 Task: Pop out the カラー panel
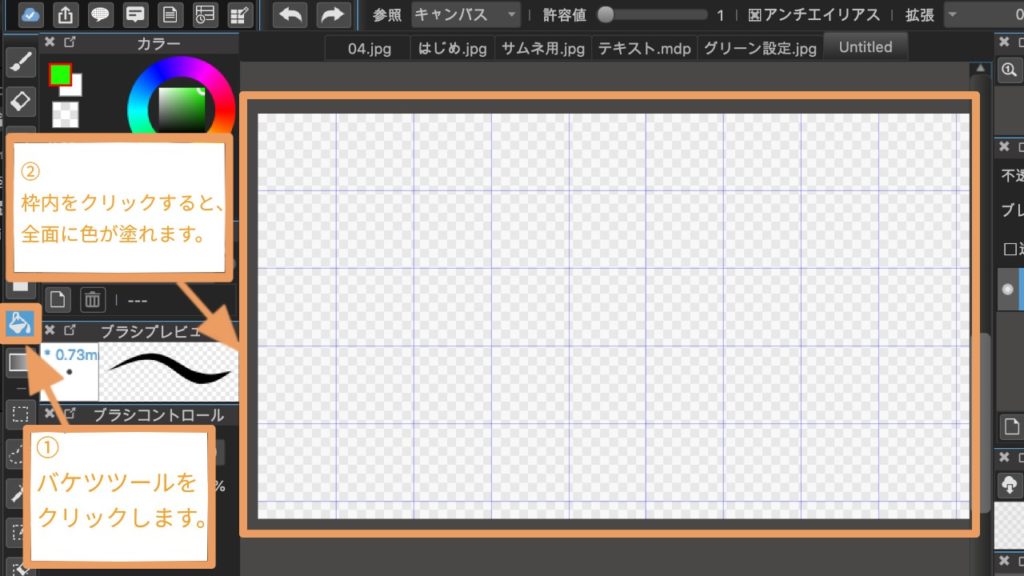tap(69, 43)
